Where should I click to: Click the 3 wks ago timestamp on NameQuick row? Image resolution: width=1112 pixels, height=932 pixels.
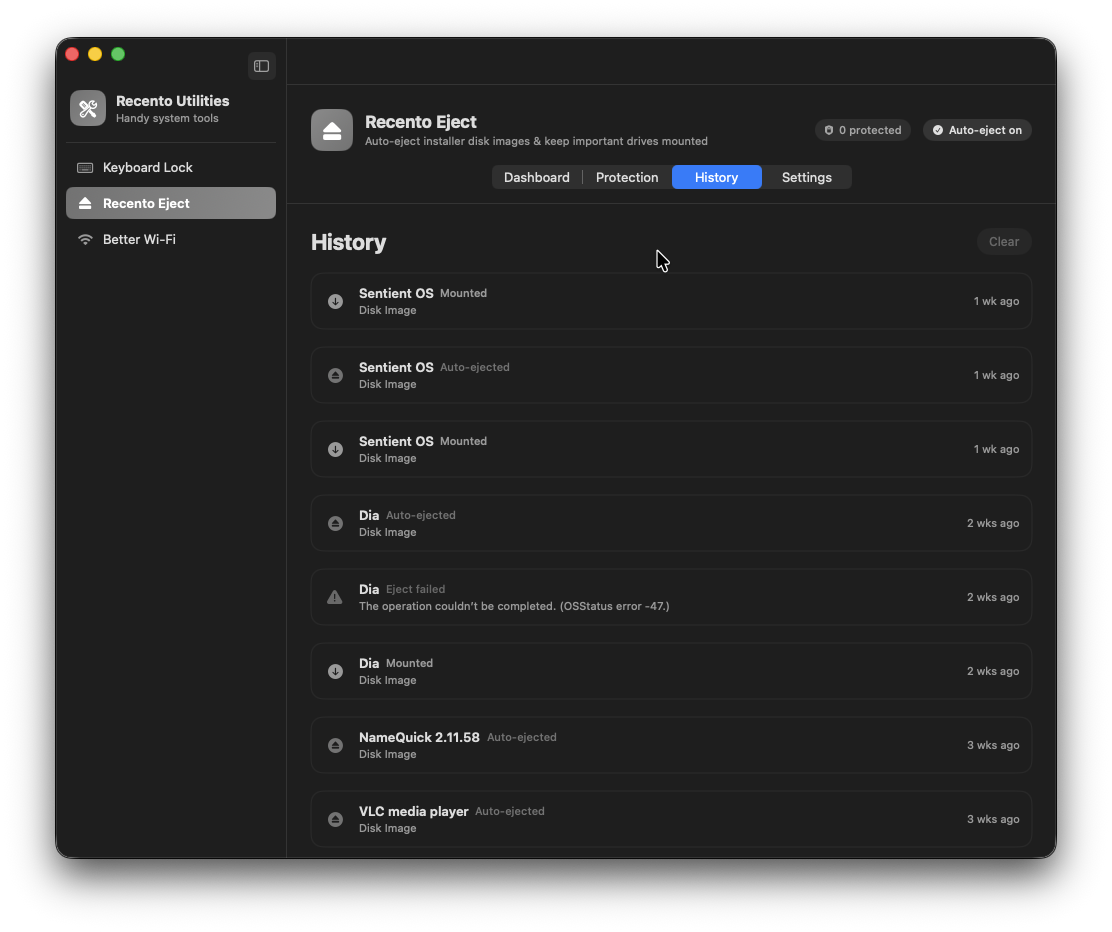coord(993,745)
